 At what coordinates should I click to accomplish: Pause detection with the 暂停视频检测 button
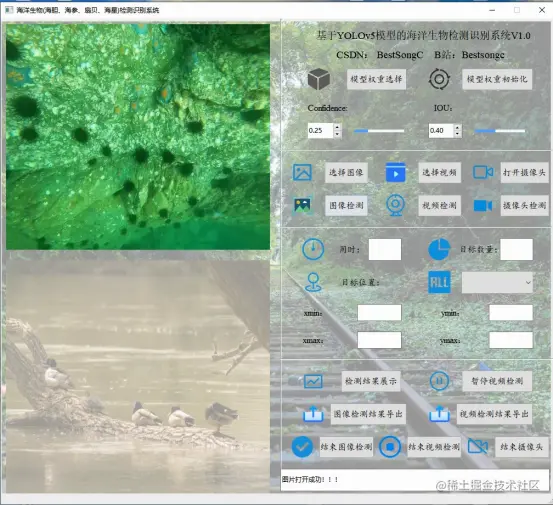[497, 381]
